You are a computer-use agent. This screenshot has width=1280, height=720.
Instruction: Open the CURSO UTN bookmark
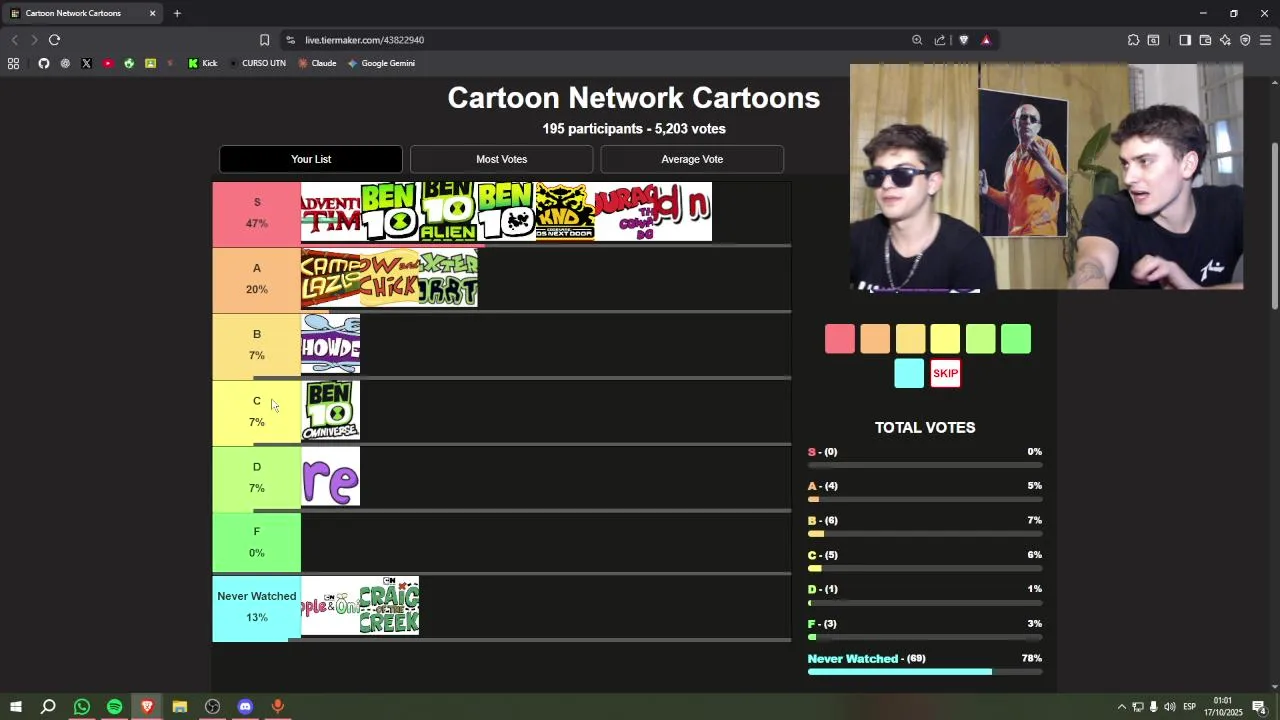click(257, 63)
